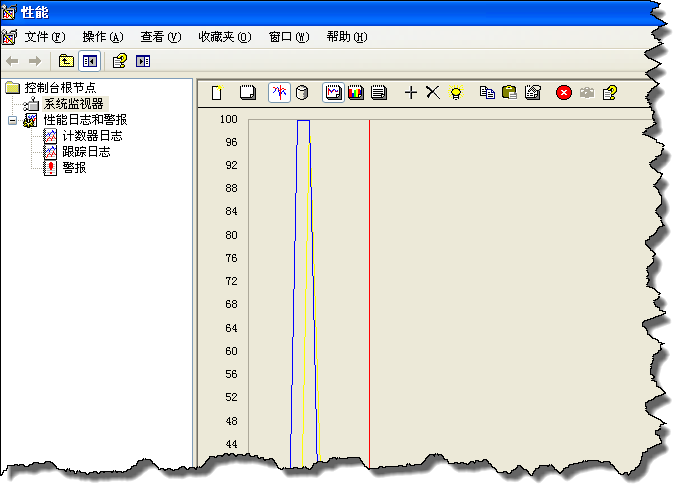689x499 pixels.
Task: Select 跟踪日志 tree item
Action: (x=86, y=152)
